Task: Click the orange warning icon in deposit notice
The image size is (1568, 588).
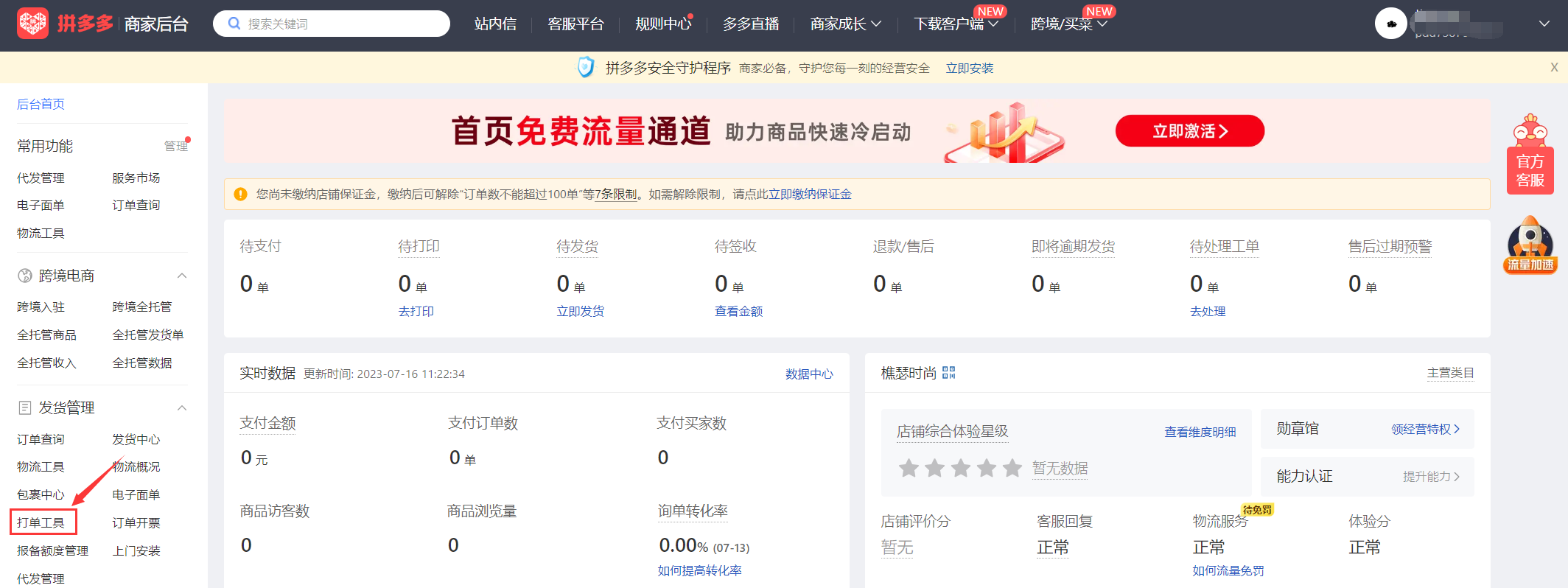Action: coord(240,195)
